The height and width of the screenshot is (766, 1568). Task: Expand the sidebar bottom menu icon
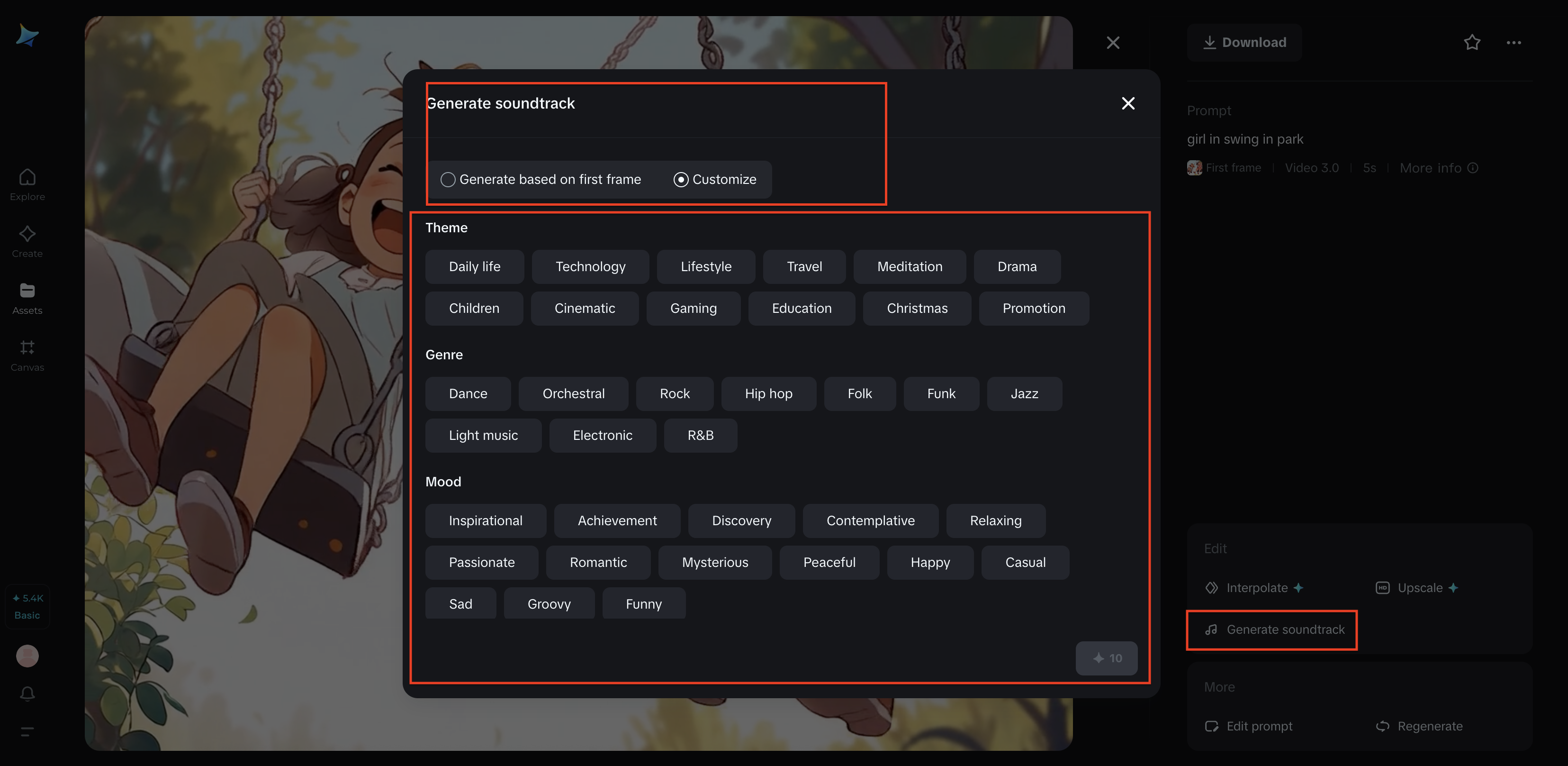[x=27, y=731]
